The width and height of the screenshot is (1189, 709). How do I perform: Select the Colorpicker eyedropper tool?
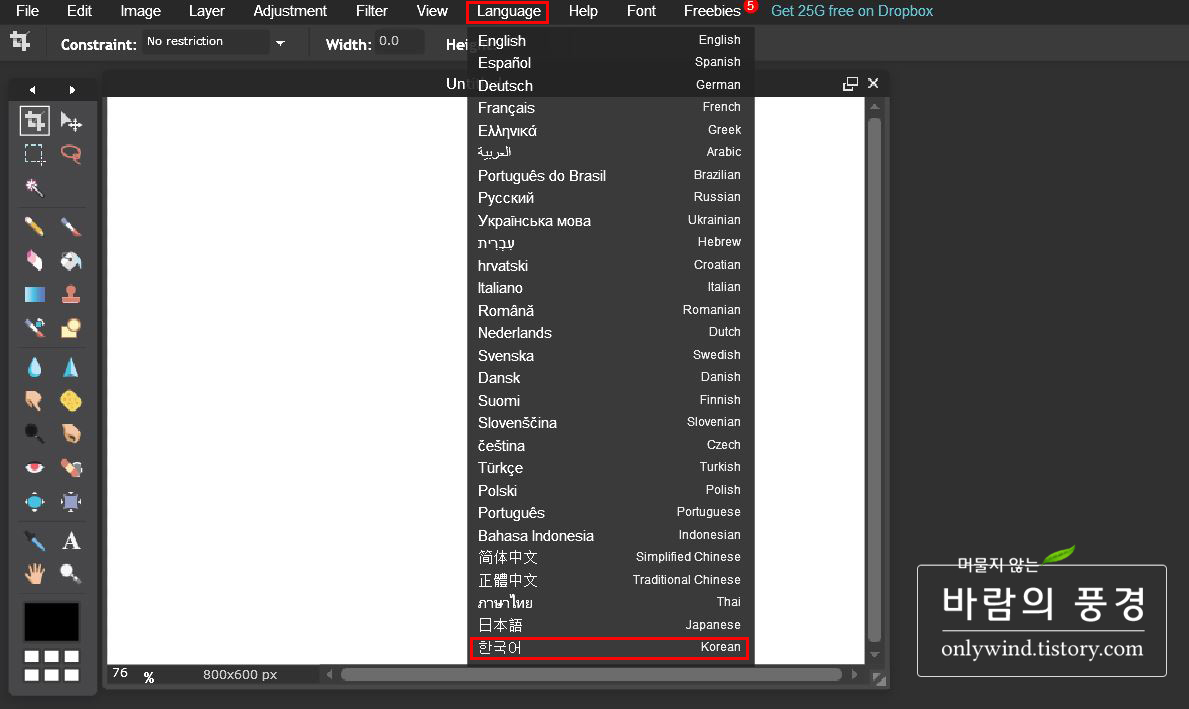34,541
